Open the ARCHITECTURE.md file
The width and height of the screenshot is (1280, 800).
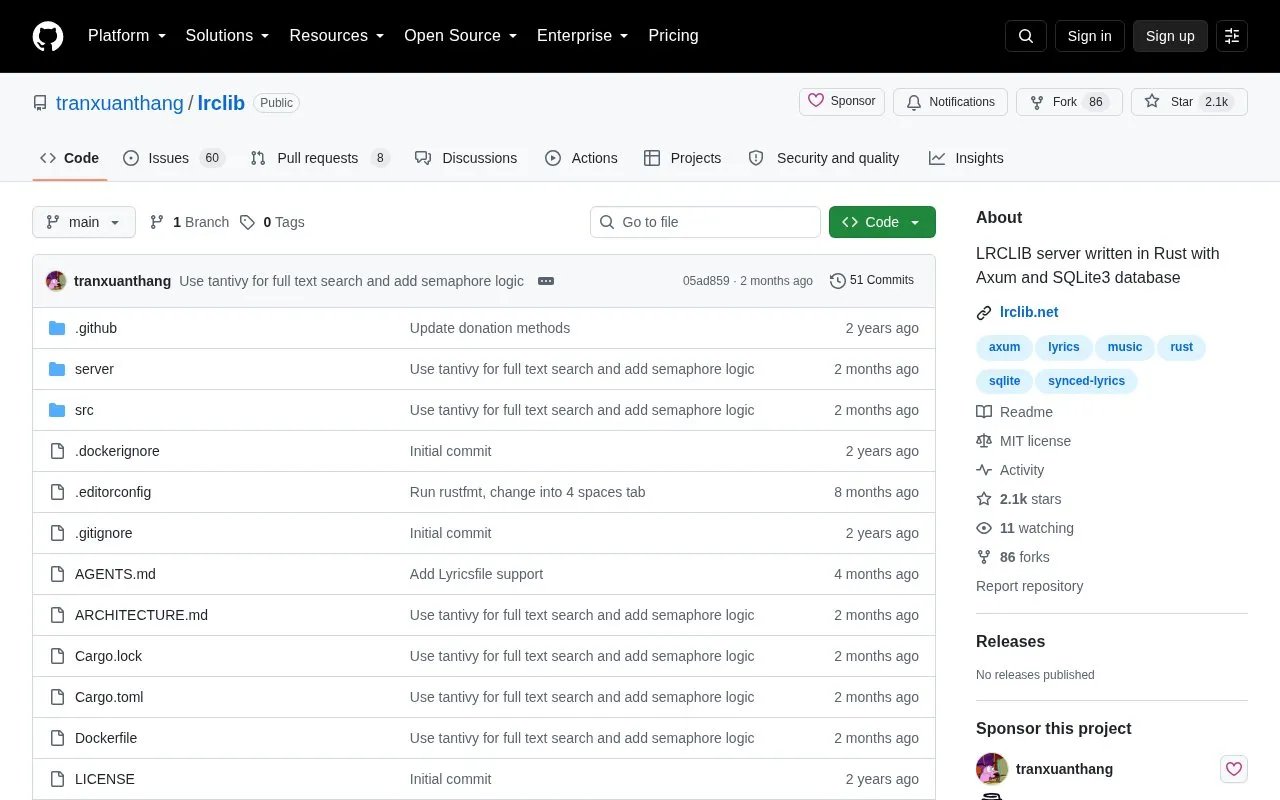coord(141,615)
